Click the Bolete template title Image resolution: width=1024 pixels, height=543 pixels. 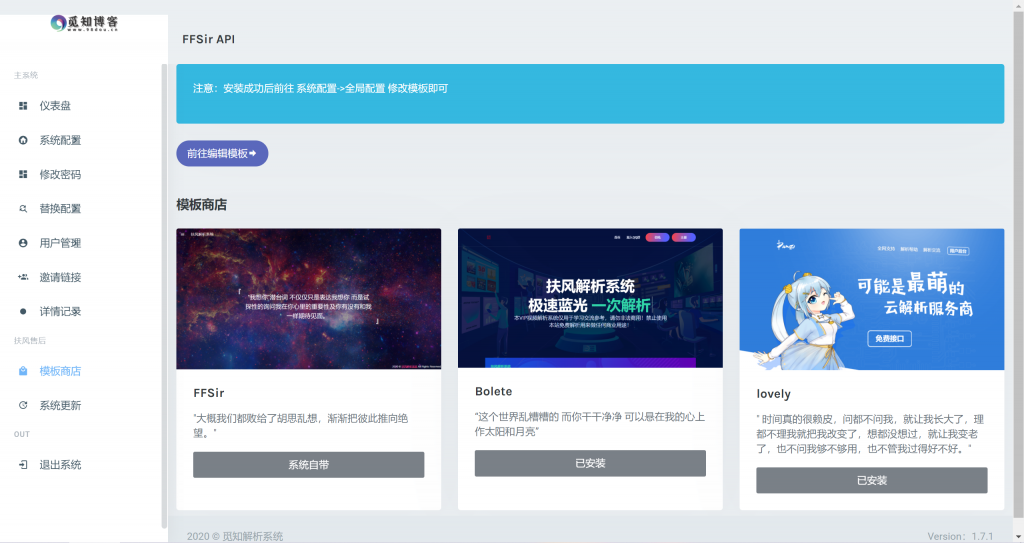pos(494,391)
